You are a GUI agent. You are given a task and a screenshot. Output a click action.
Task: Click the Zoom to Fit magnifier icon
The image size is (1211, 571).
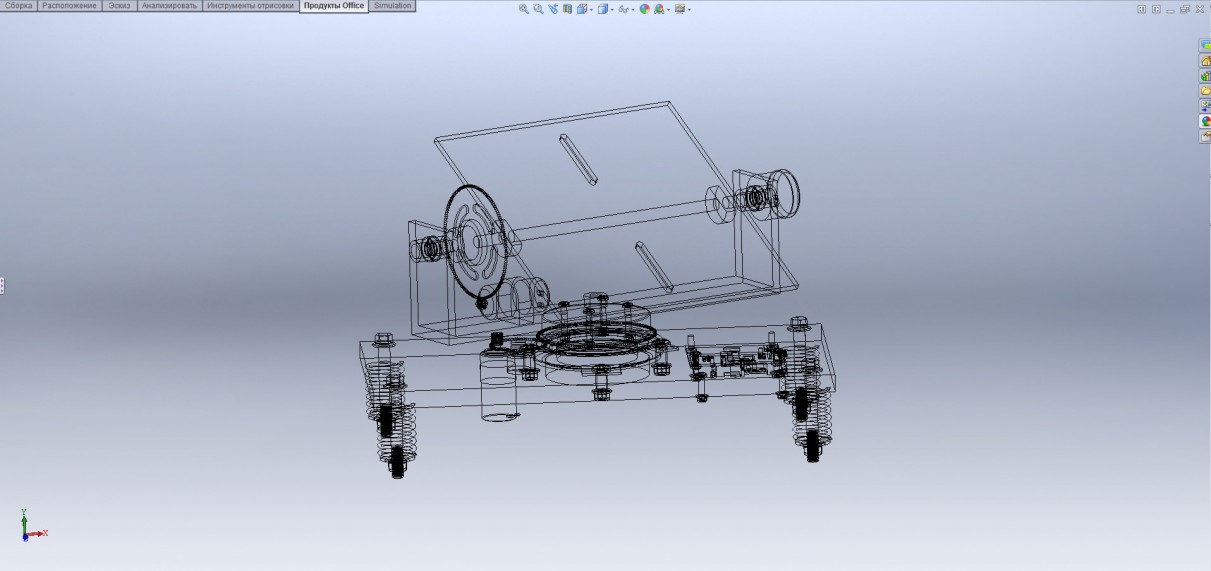point(523,9)
